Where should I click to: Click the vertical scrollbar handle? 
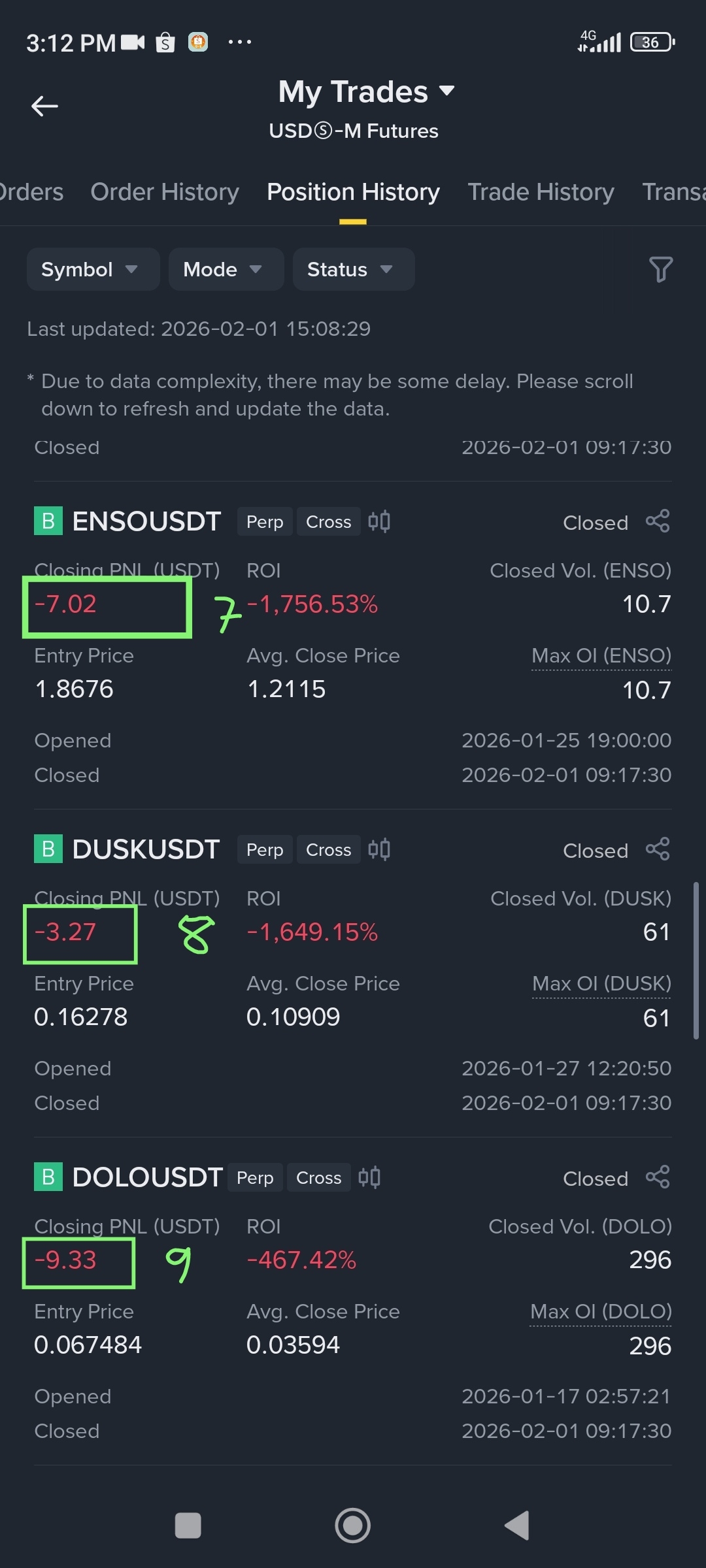point(696,960)
